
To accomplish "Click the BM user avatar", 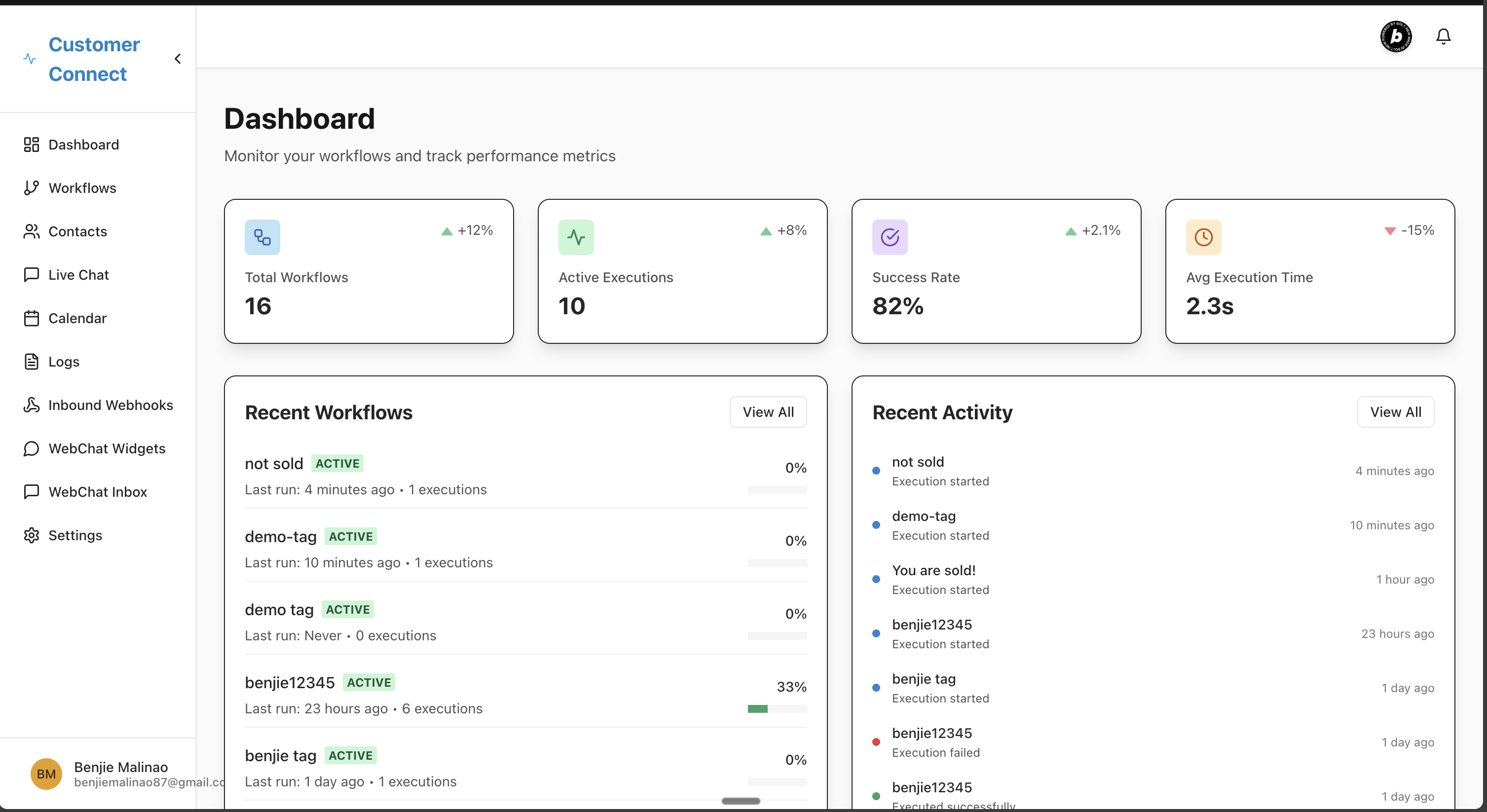I will [46, 774].
